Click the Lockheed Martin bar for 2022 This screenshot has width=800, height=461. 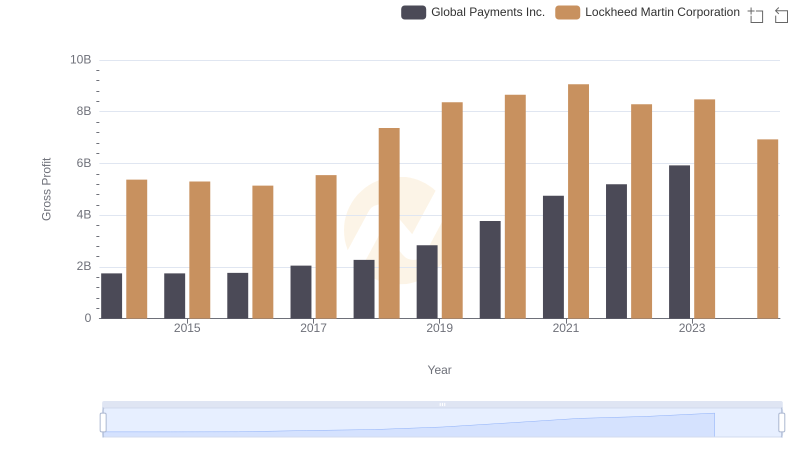[x=641, y=212]
